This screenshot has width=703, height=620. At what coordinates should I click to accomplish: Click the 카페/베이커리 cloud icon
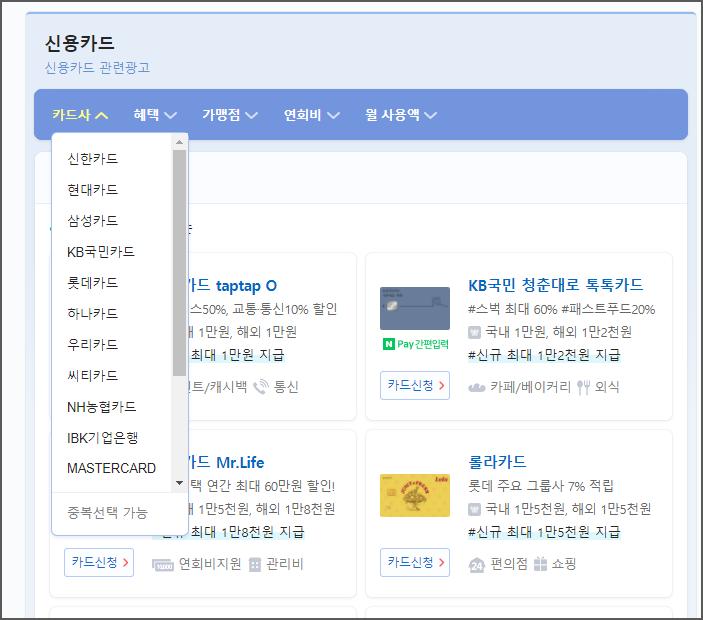[x=477, y=387]
